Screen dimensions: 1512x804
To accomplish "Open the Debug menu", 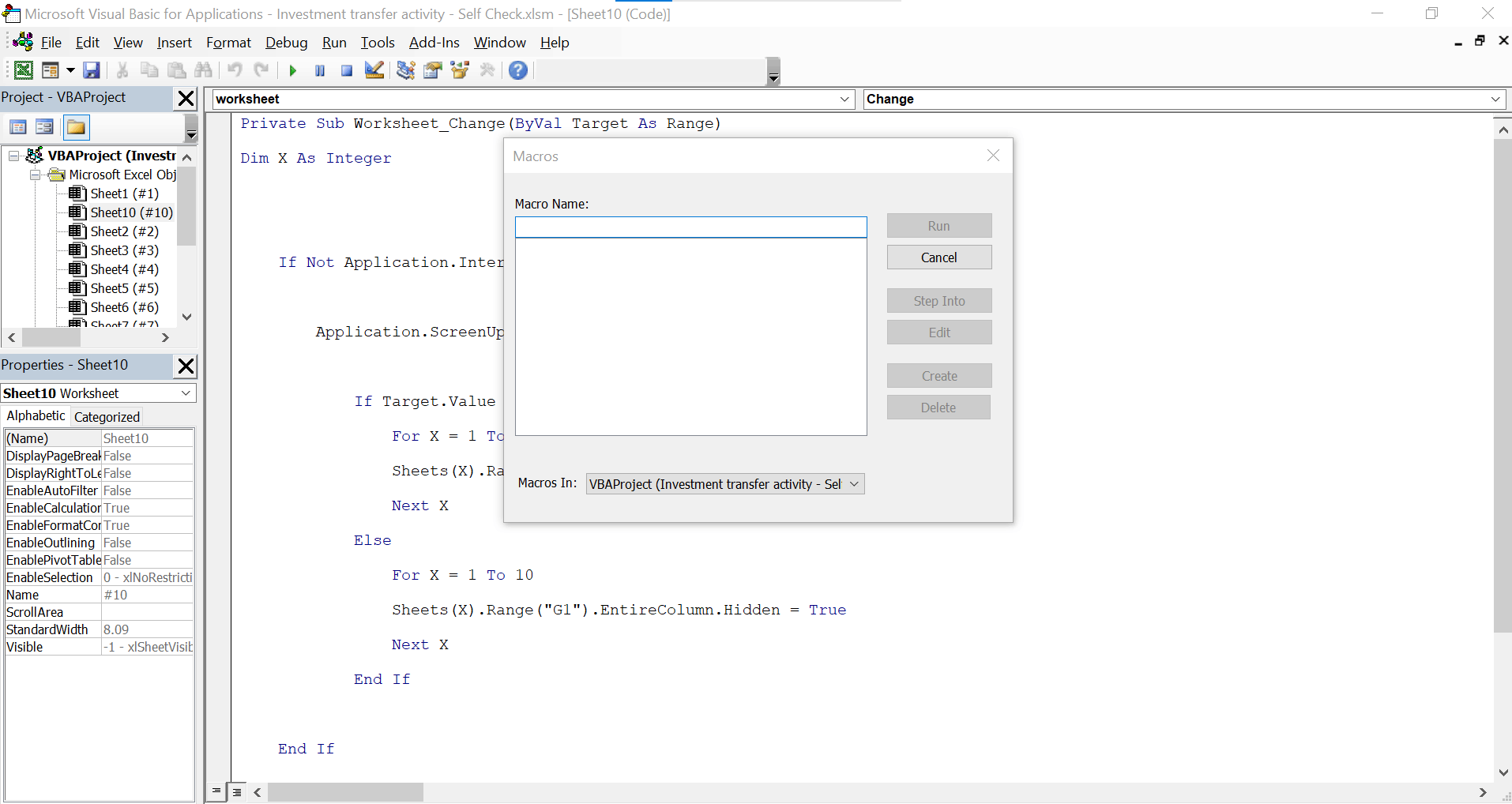I will (287, 43).
